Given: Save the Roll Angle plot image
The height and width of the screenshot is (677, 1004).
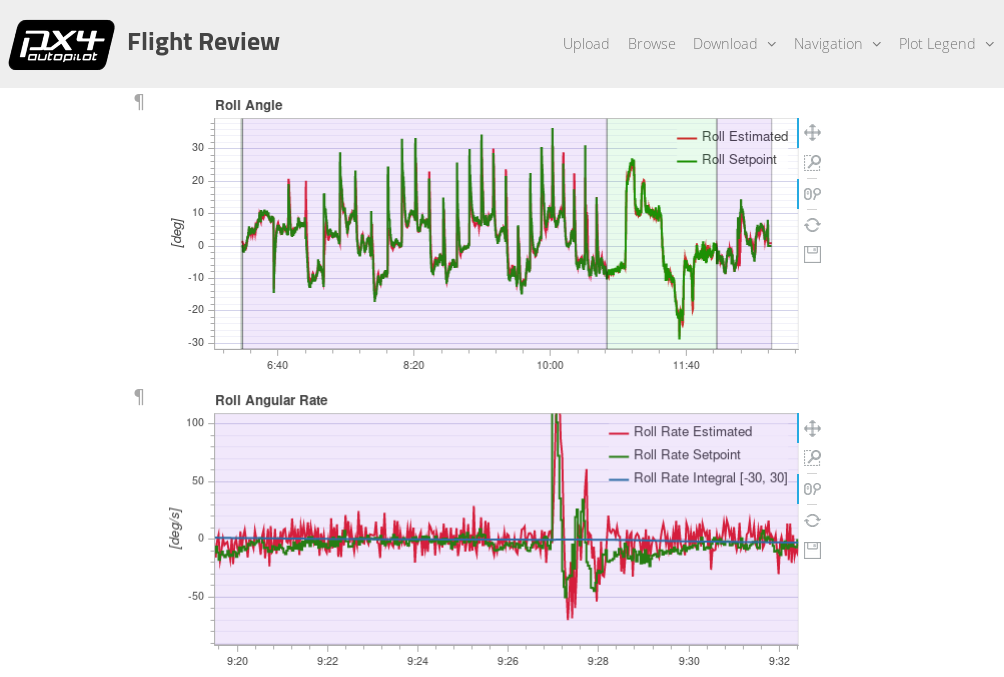Looking at the screenshot, I should [812, 254].
